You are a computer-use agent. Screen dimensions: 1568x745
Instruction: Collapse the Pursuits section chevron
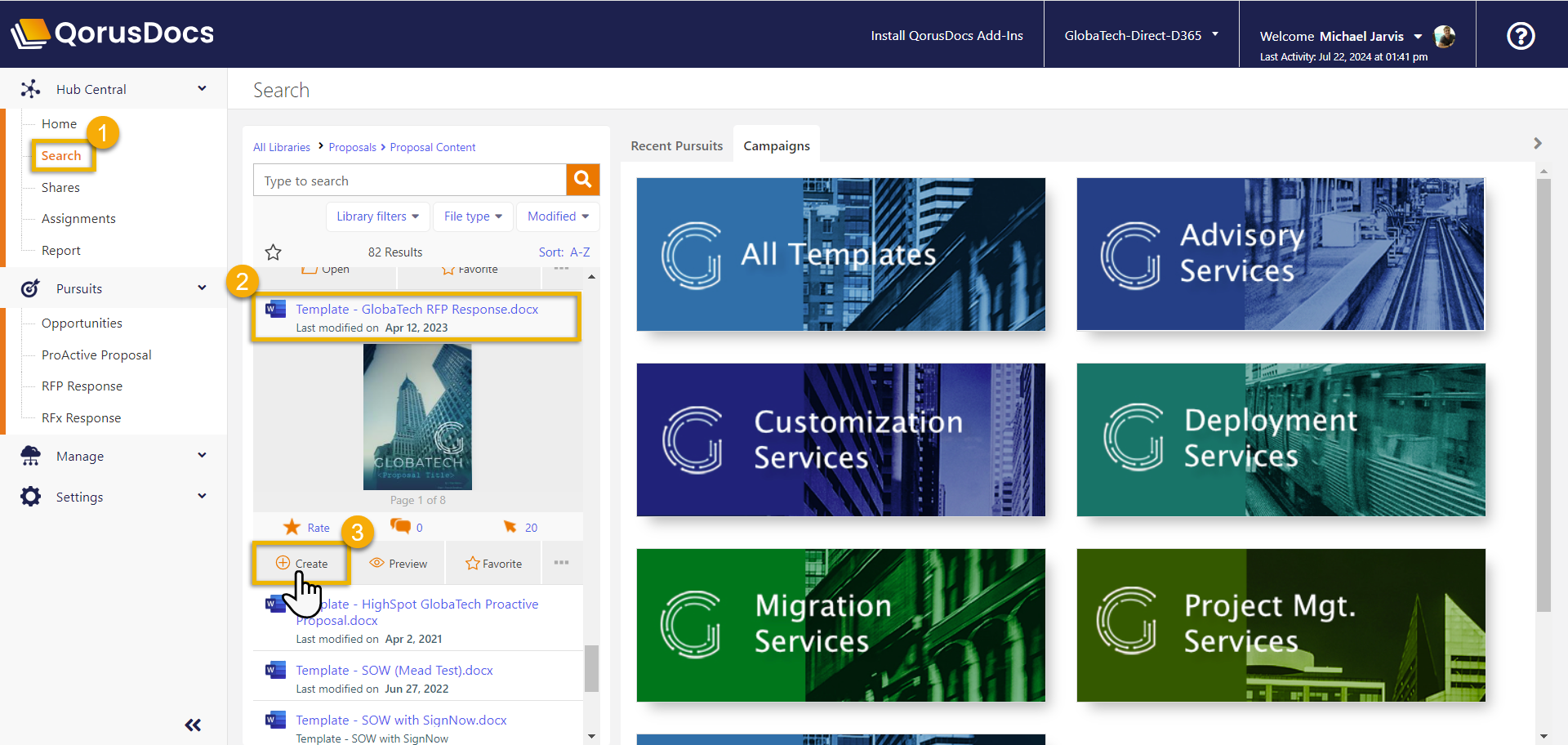(x=202, y=288)
